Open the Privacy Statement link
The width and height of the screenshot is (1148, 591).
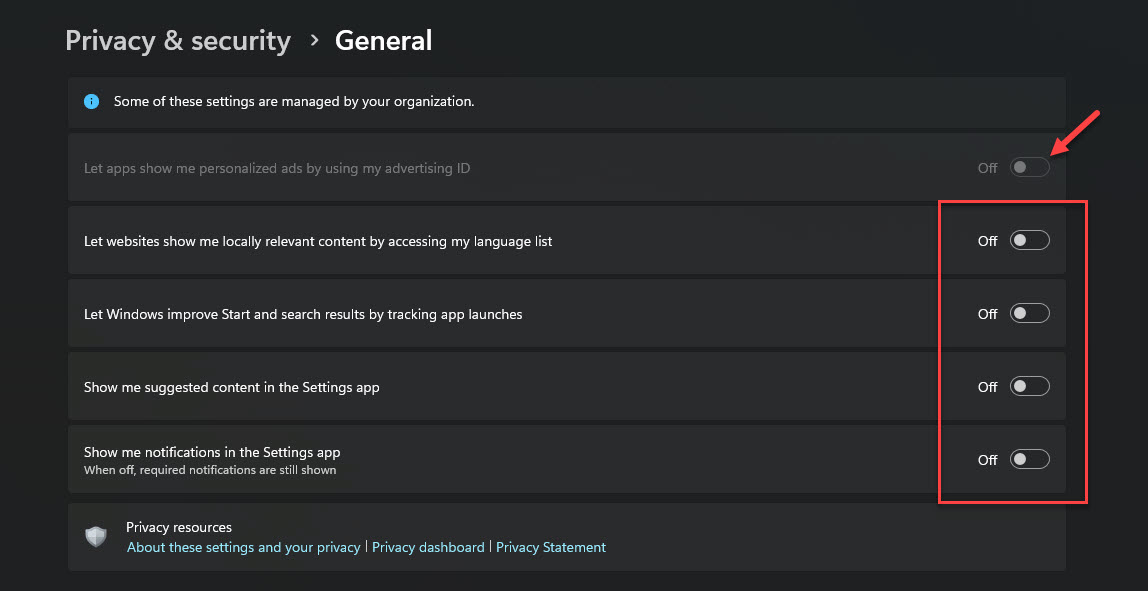[x=551, y=548]
